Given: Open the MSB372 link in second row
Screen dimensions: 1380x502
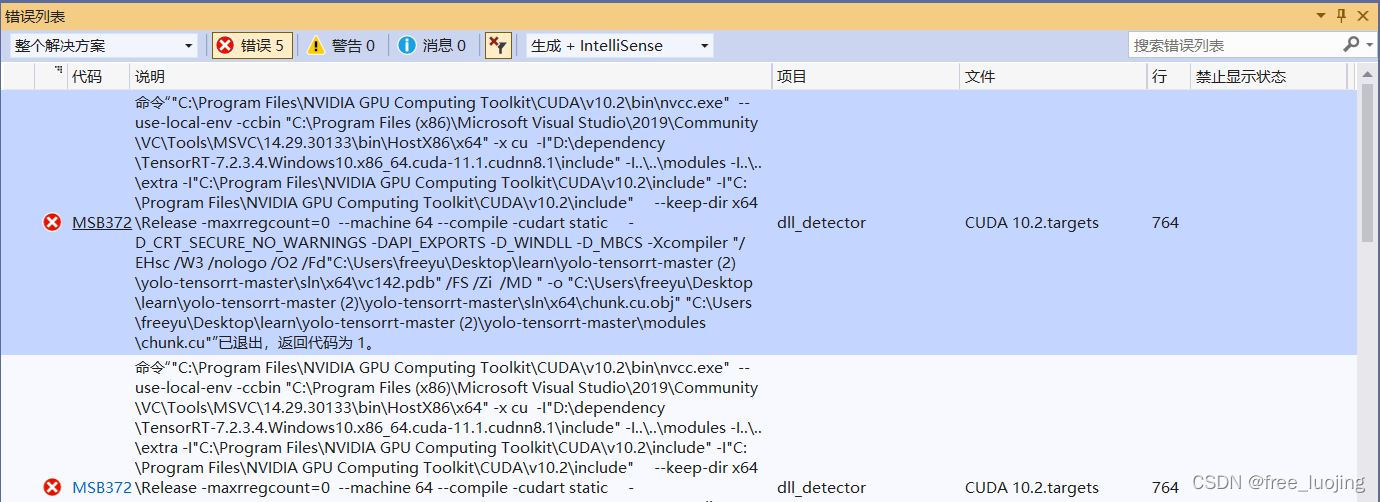Looking at the screenshot, I should pyautogui.click(x=101, y=487).
